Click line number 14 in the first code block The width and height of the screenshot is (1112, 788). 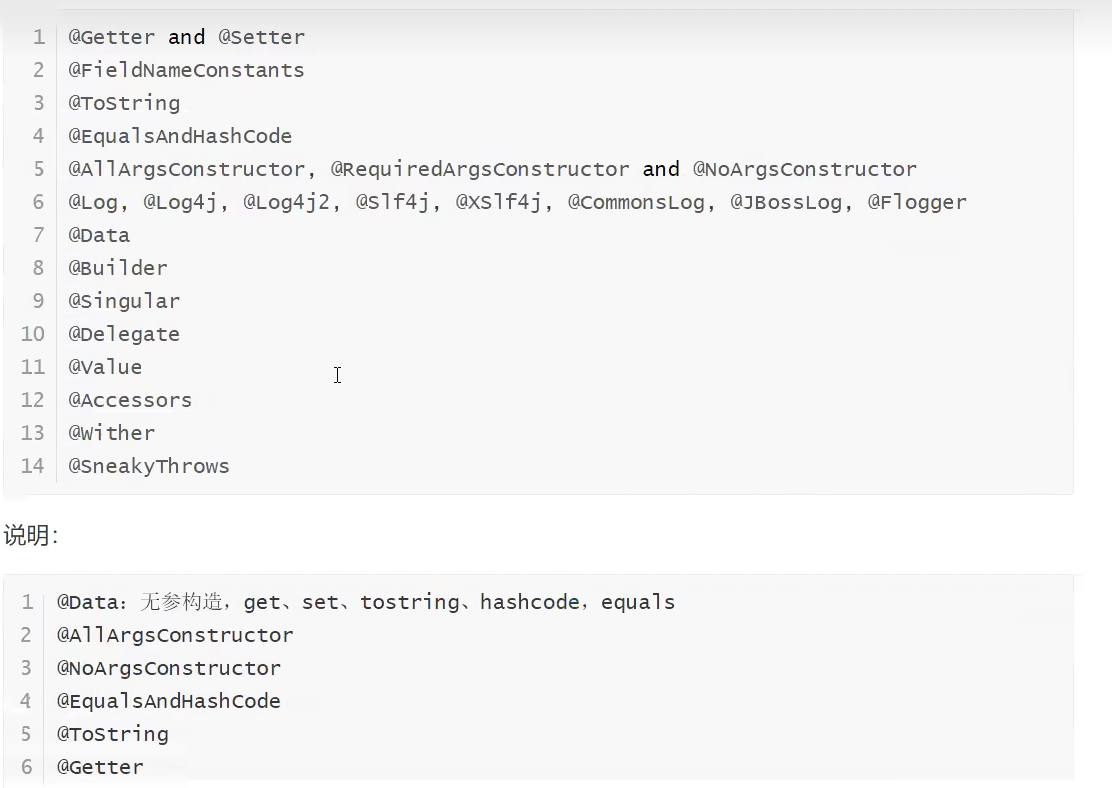(x=33, y=466)
